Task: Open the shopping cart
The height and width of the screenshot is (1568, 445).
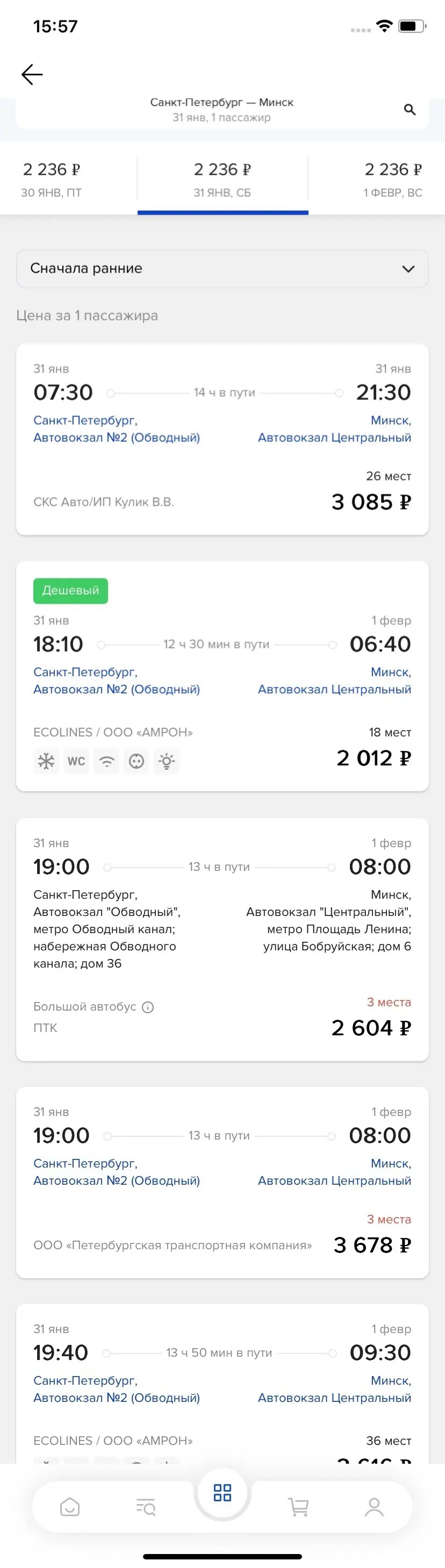Action: coord(298,1507)
